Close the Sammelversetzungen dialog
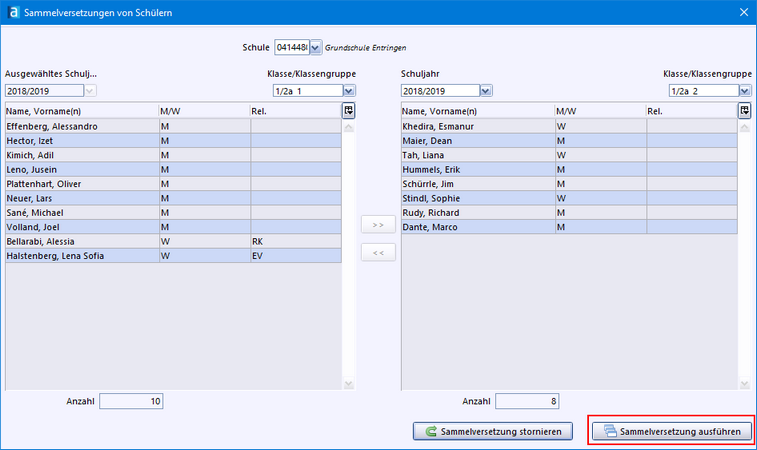 (x=742, y=12)
